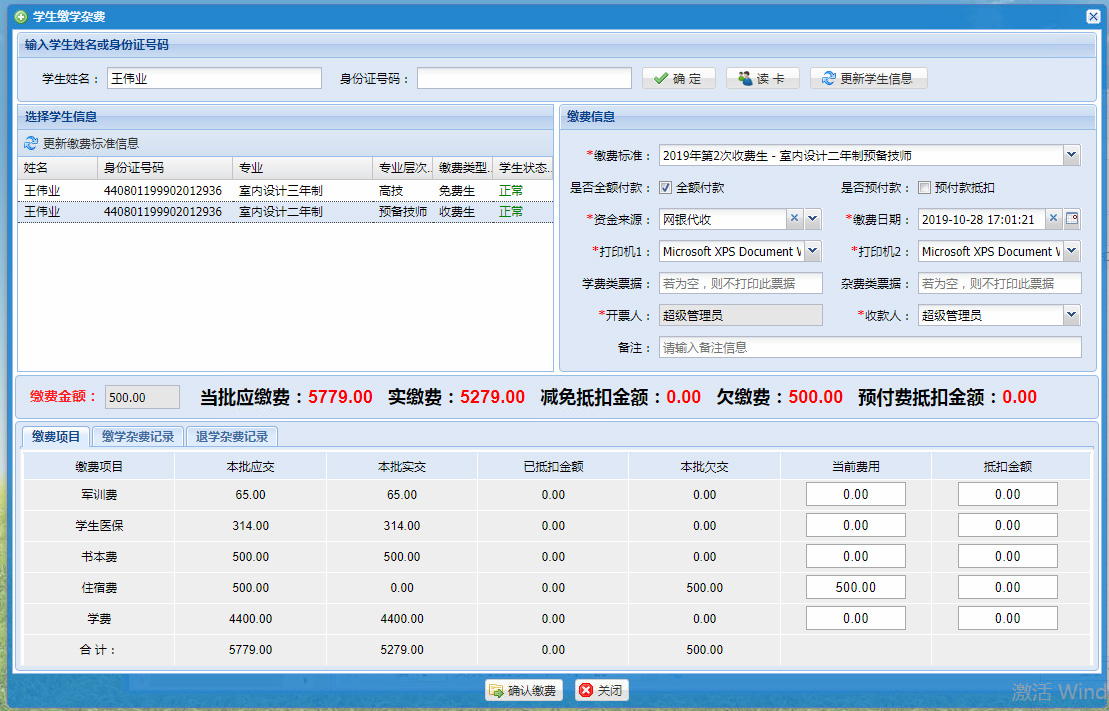
Task: Clear the 缴费日期 field with its X icon
Action: [1054, 219]
